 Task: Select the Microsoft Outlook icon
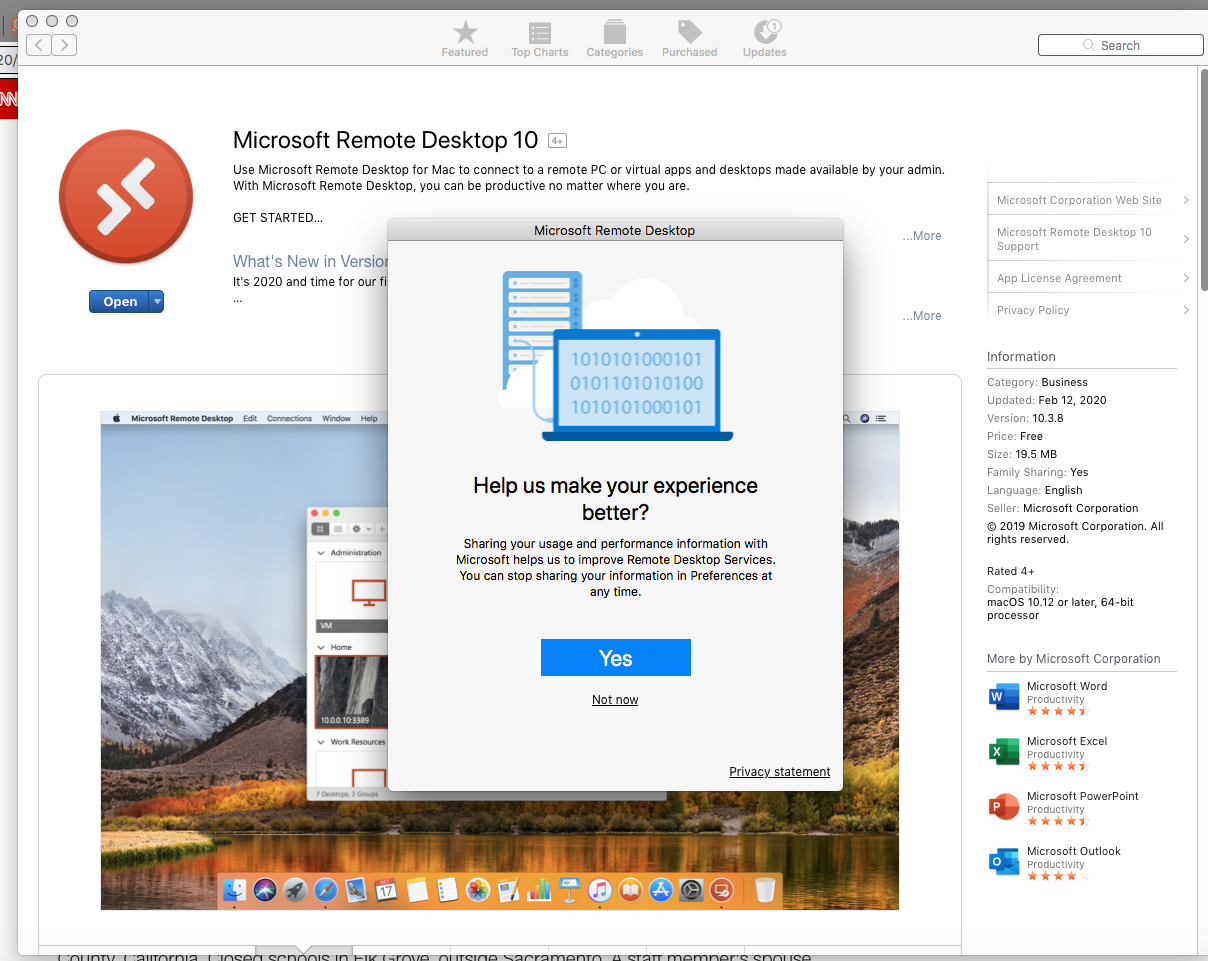1003,862
